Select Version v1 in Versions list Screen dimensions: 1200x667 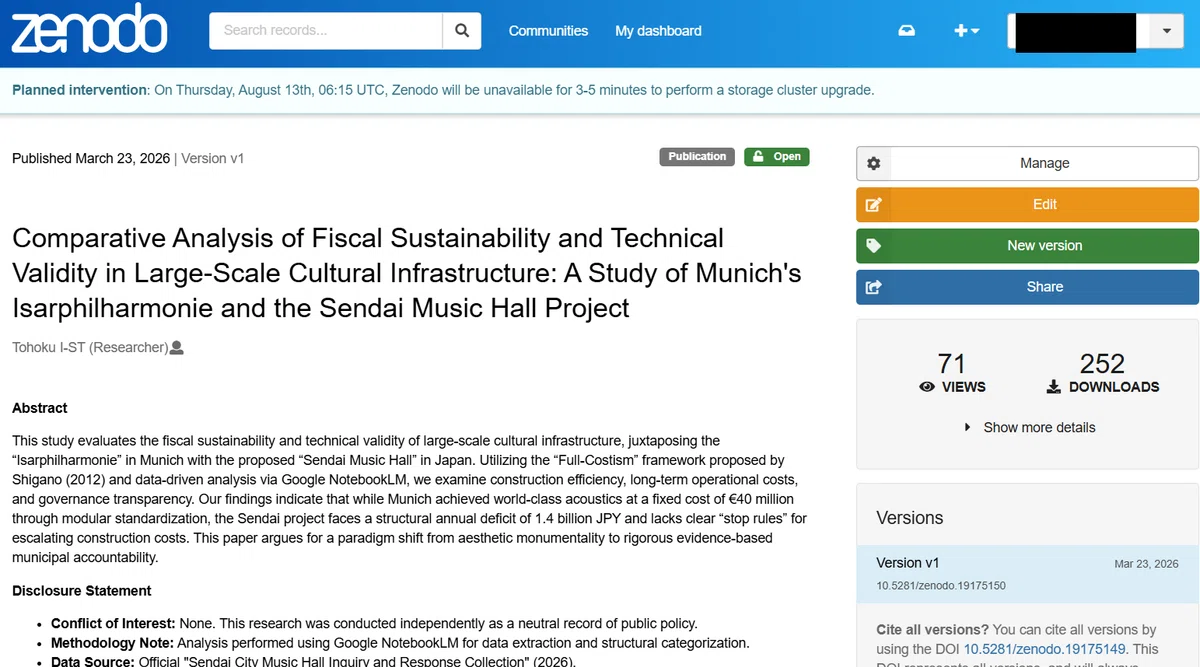[x=1027, y=574]
